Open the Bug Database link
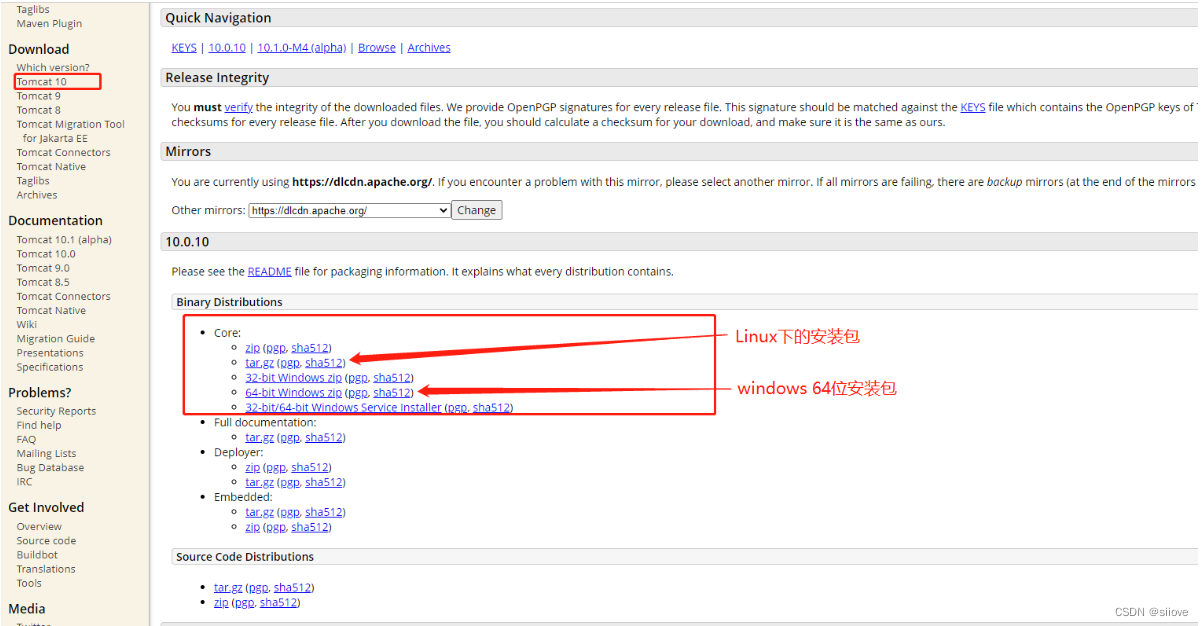 50,468
